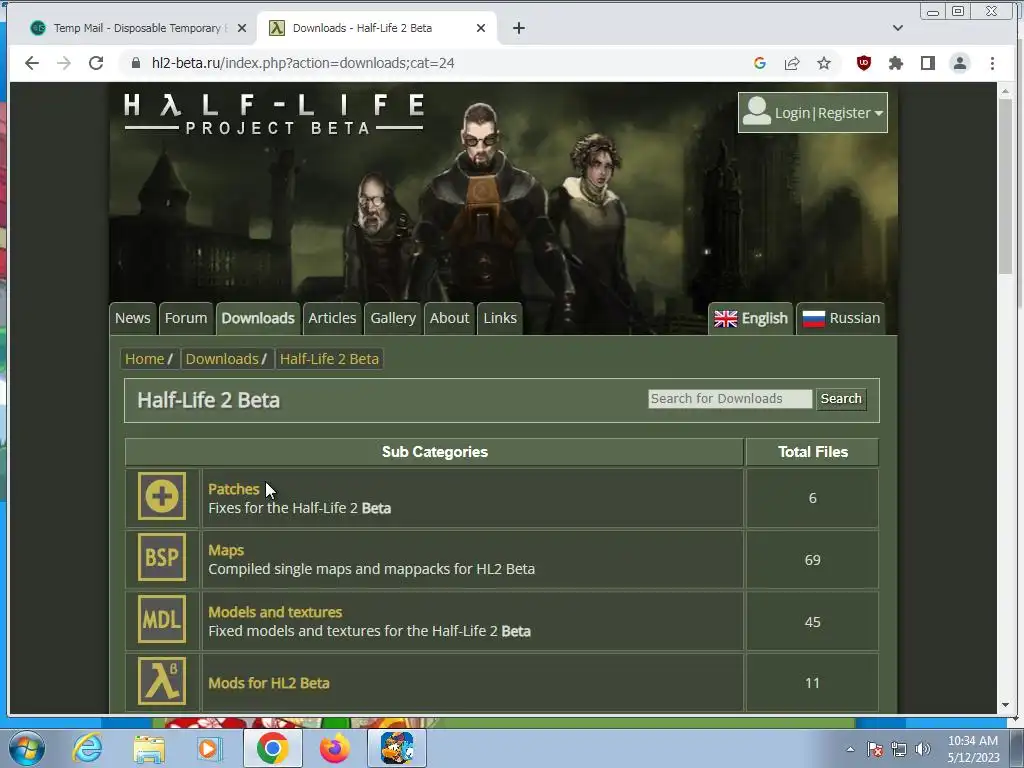
Task: Switch site language to Russian
Action: [841, 318]
